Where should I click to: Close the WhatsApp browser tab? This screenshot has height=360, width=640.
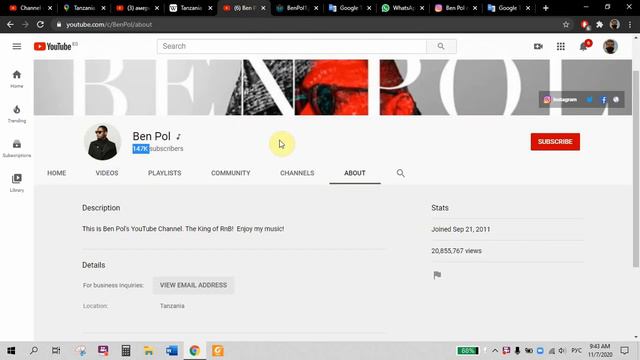[x=422, y=8]
